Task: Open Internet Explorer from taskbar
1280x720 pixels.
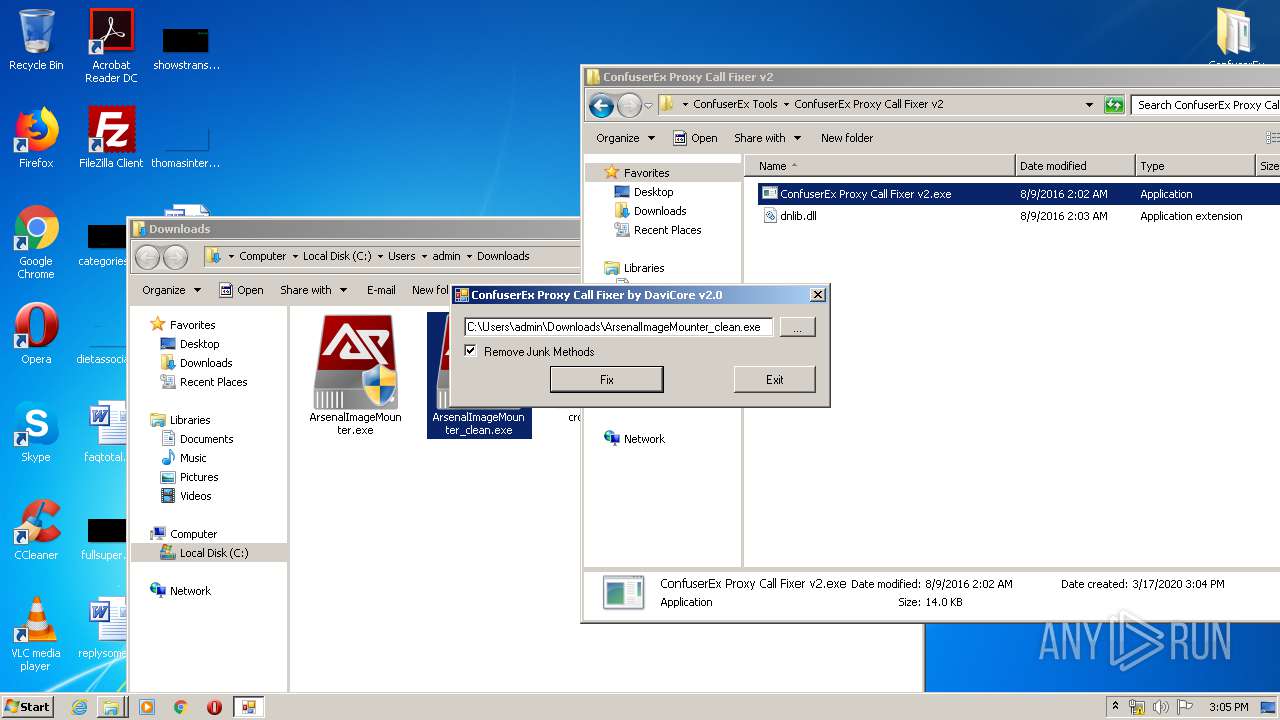Action: tap(79, 707)
